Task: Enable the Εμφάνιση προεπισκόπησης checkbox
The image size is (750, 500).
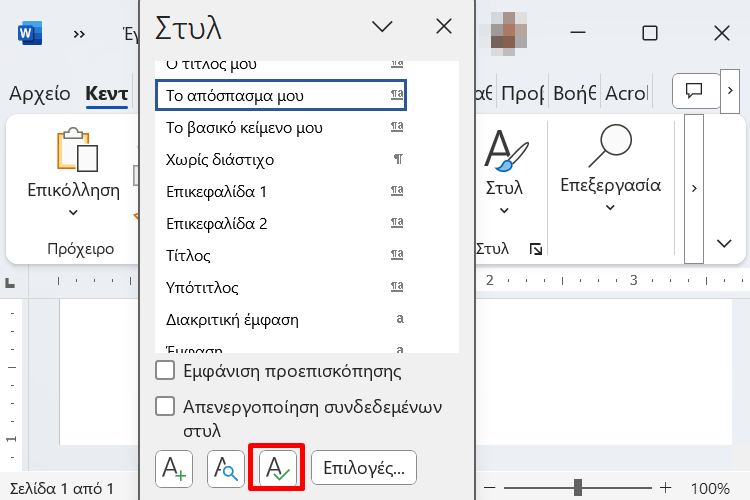Action: (166, 372)
